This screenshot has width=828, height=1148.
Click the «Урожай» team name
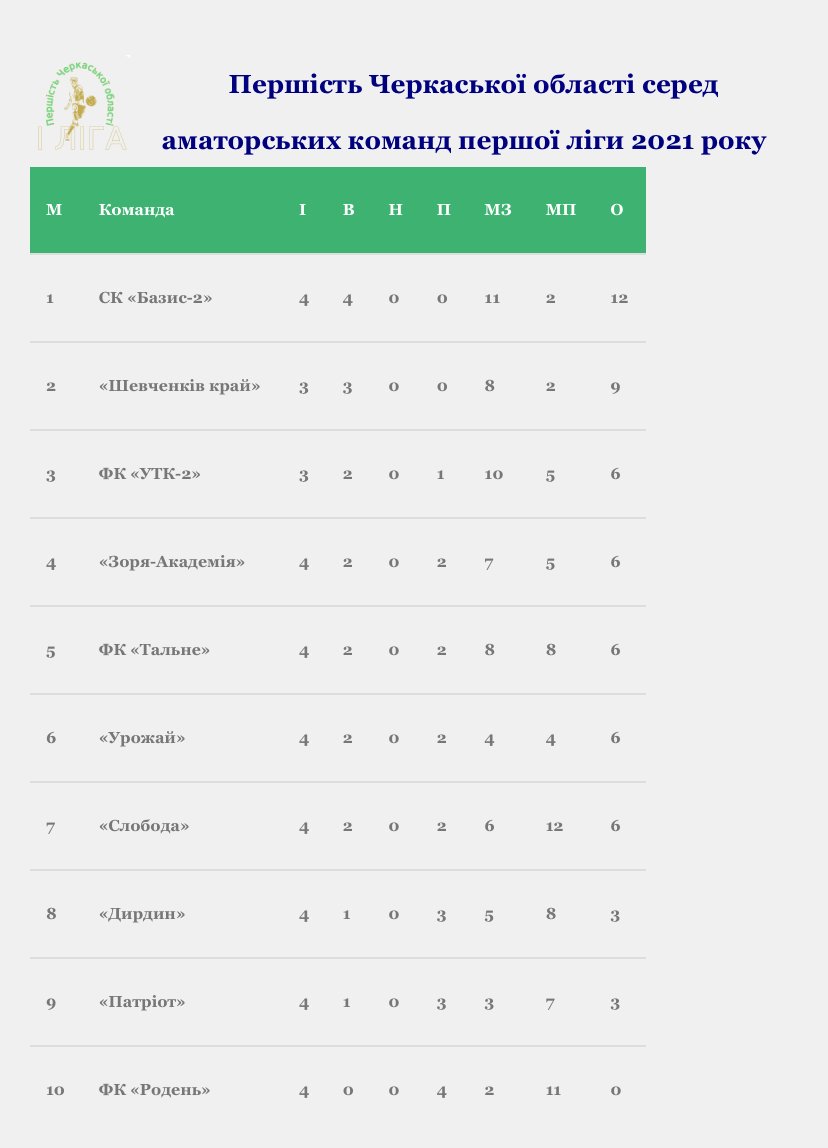142,737
